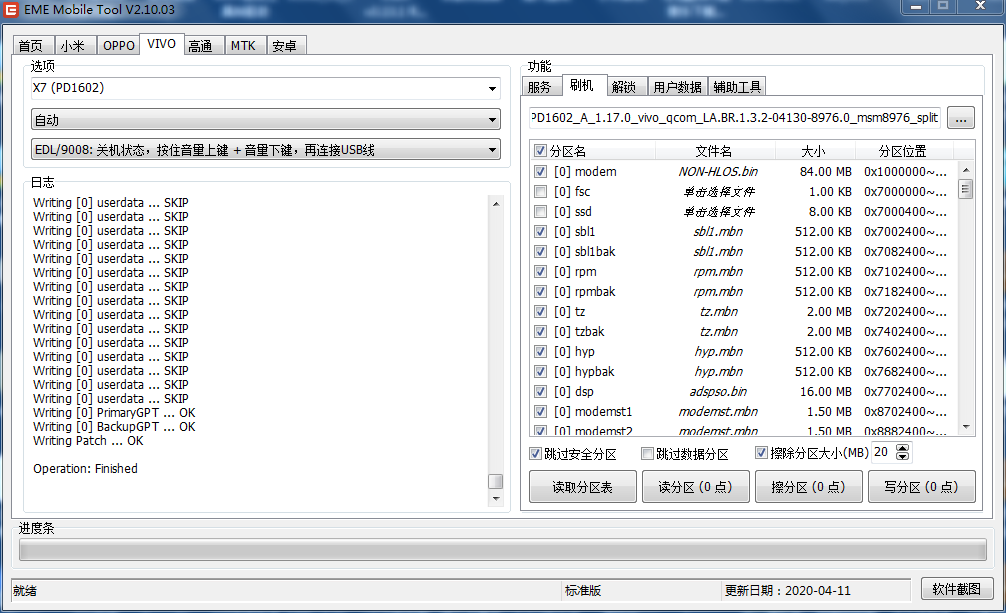The height and width of the screenshot is (613, 1006).
Task: Click the firmware path input field
Action: (x=735, y=117)
